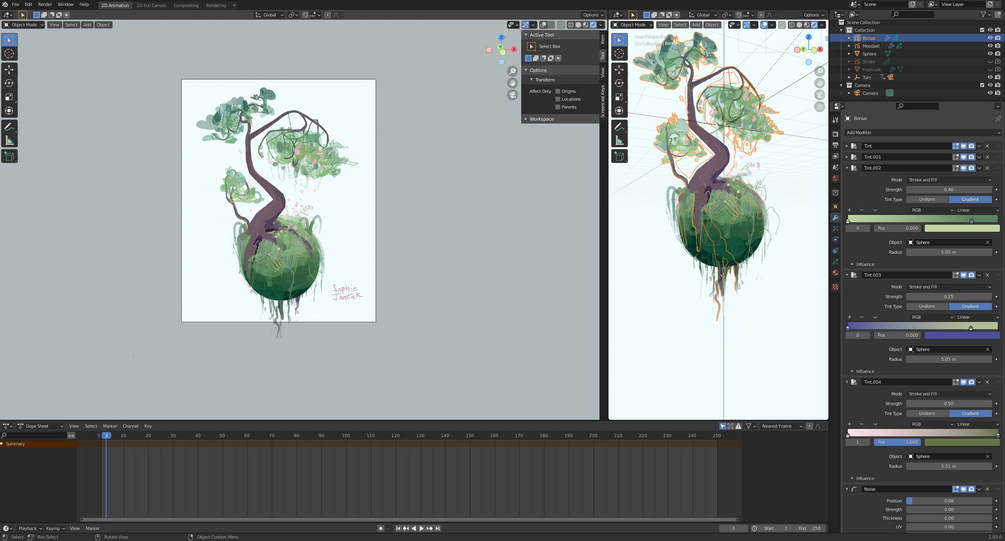Select the Annotate tool in right viewport
This screenshot has height=541, width=1005.
tap(619, 127)
